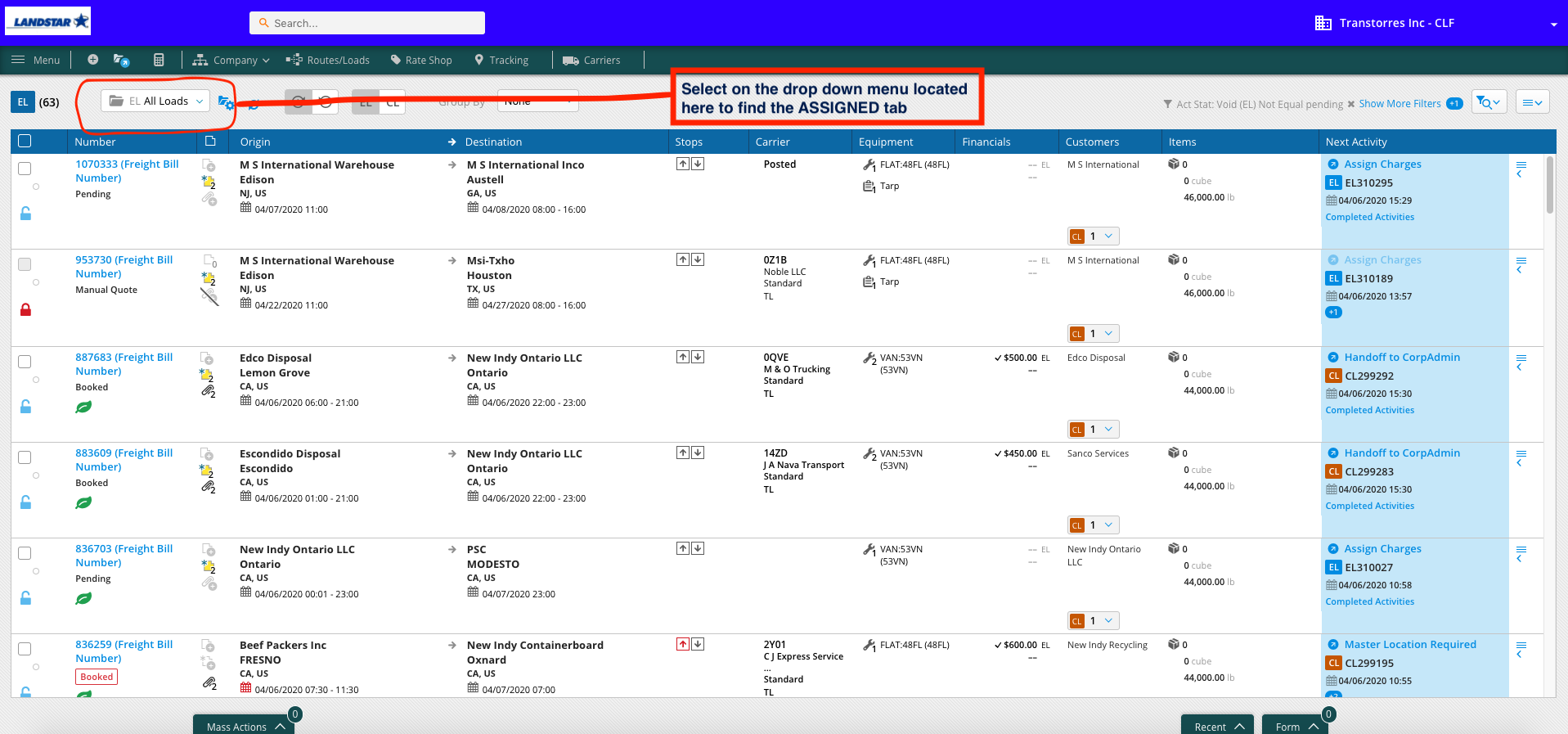Viewport: 1568px width, 734px height.
Task: Move stop down for load 953730
Action: tap(698, 259)
